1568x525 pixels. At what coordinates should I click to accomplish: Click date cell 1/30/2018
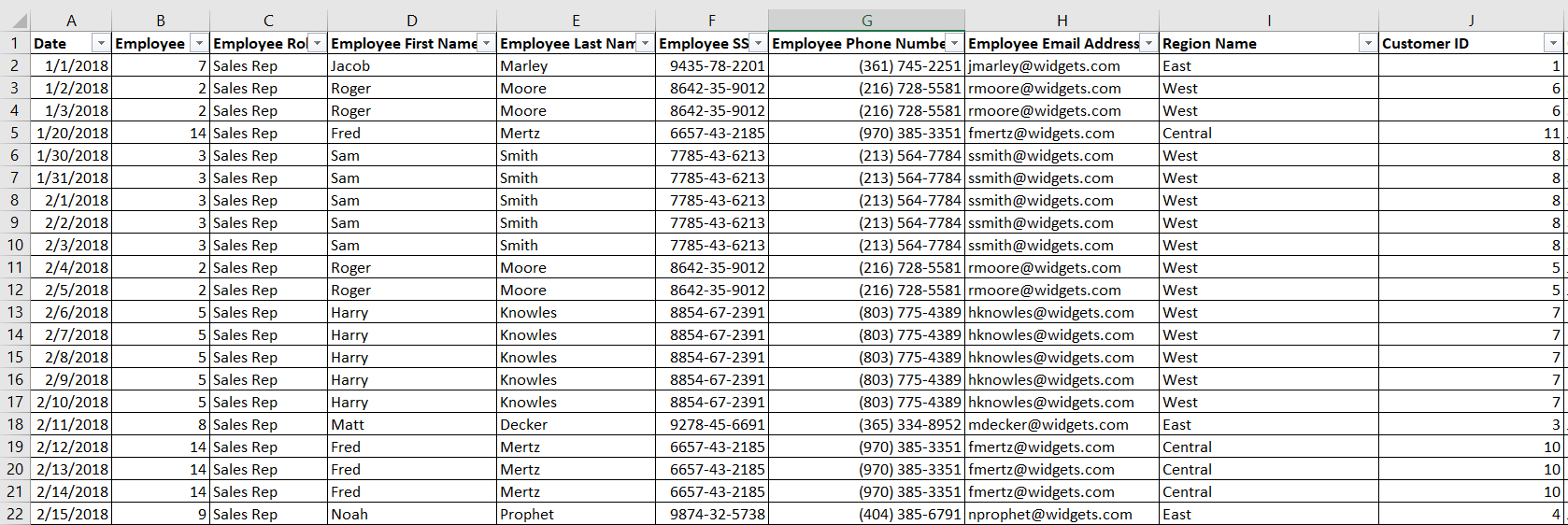pyautogui.click(x=71, y=155)
